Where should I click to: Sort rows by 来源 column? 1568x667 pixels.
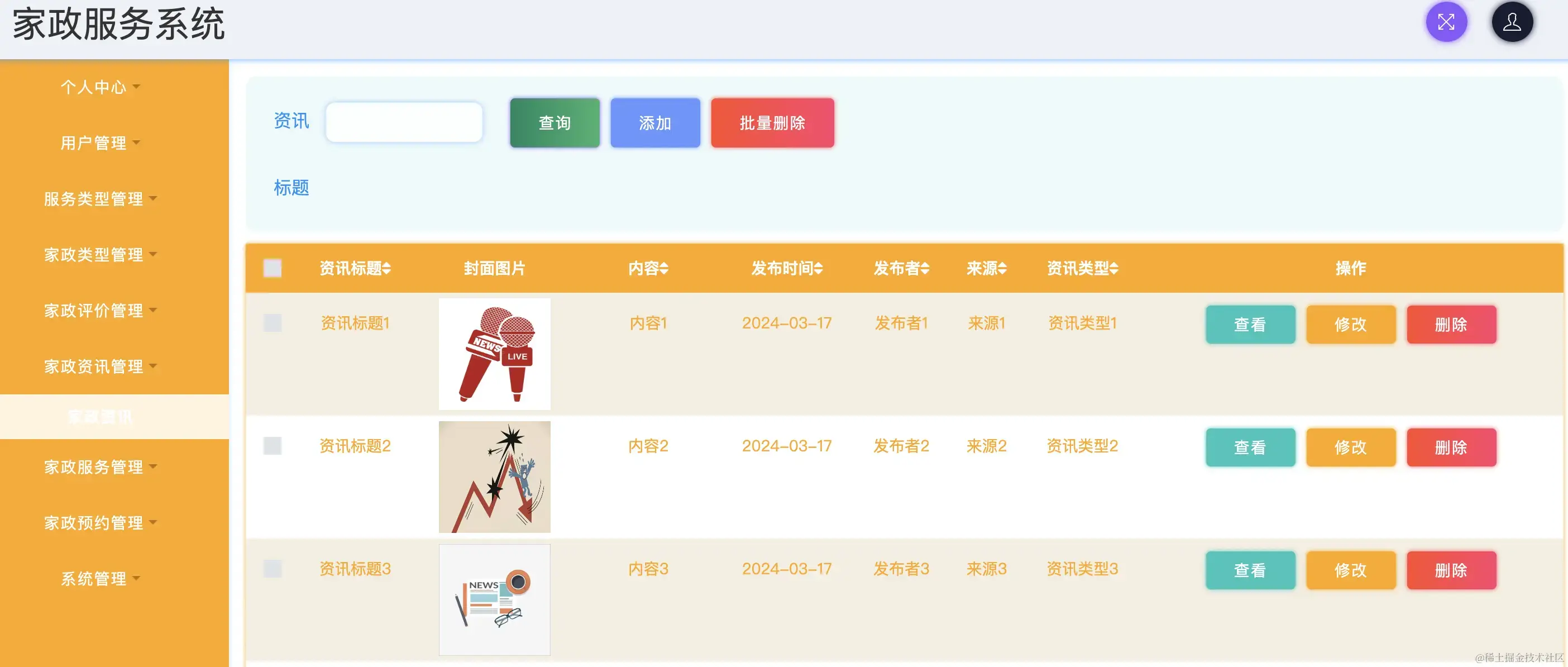[987, 268]
